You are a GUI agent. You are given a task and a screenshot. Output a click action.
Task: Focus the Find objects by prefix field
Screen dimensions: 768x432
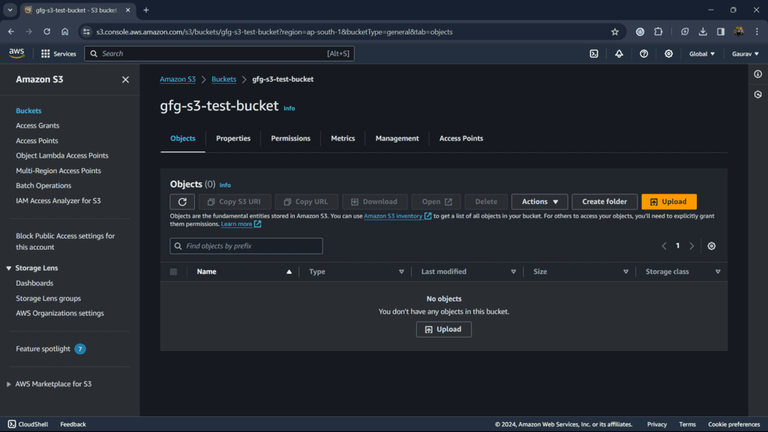tap(246, 246)
